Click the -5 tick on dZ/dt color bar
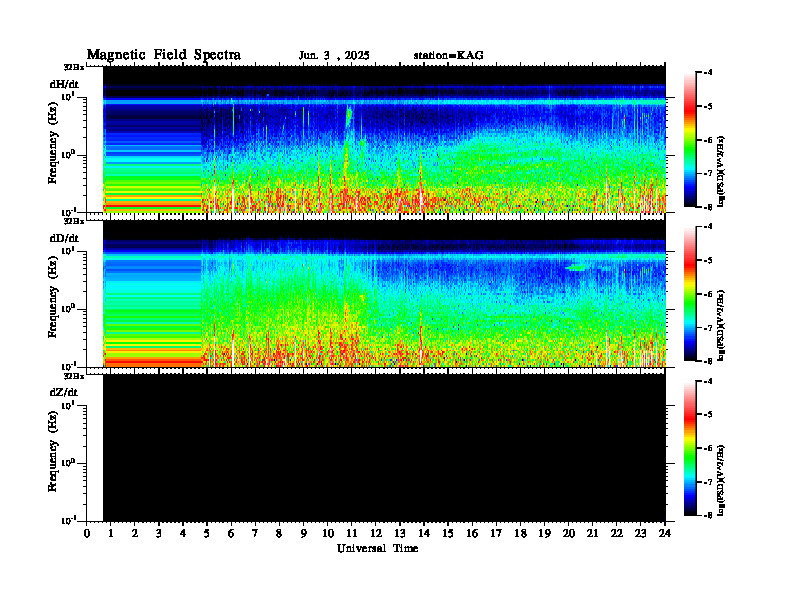Viewport: 792px width, 612px height. [708, 415]
